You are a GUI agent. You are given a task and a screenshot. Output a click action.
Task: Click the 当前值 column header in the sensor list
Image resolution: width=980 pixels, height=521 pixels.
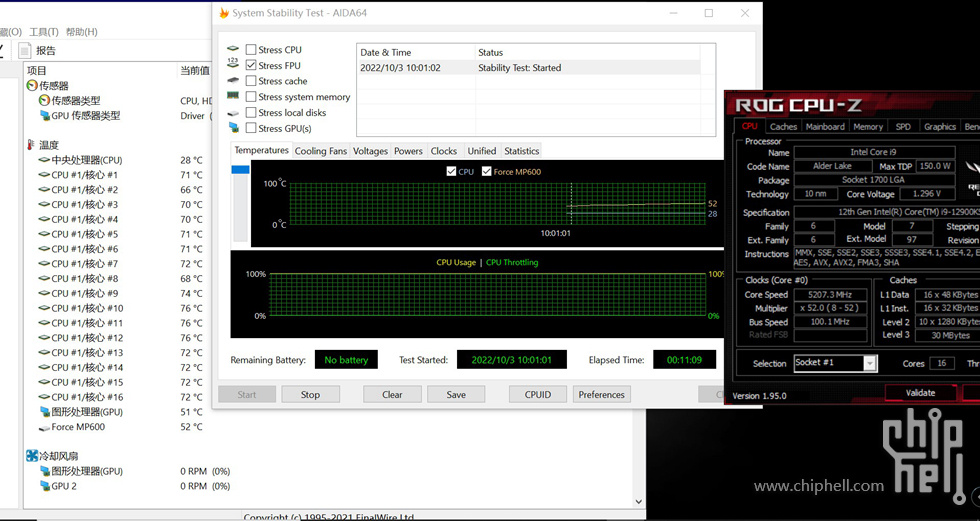pyautogui.click(x=195, y=71)
